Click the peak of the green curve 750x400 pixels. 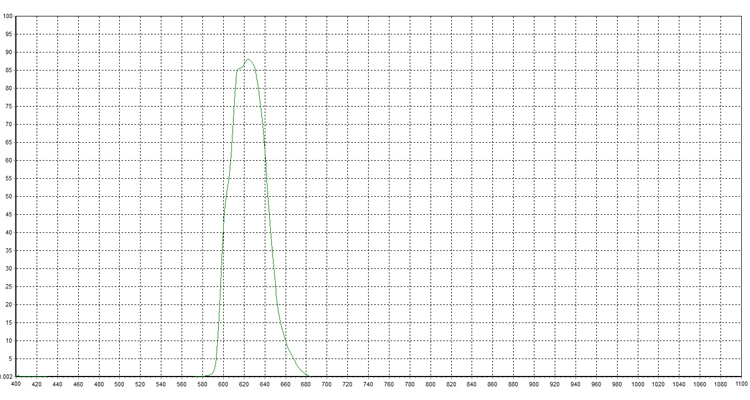coord(248,59)
